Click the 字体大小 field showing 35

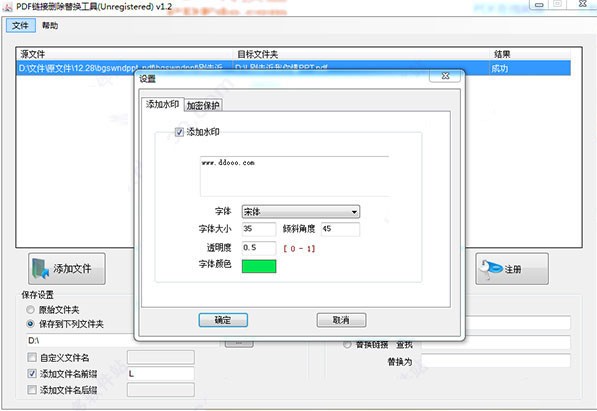click(x=259, y=229)
